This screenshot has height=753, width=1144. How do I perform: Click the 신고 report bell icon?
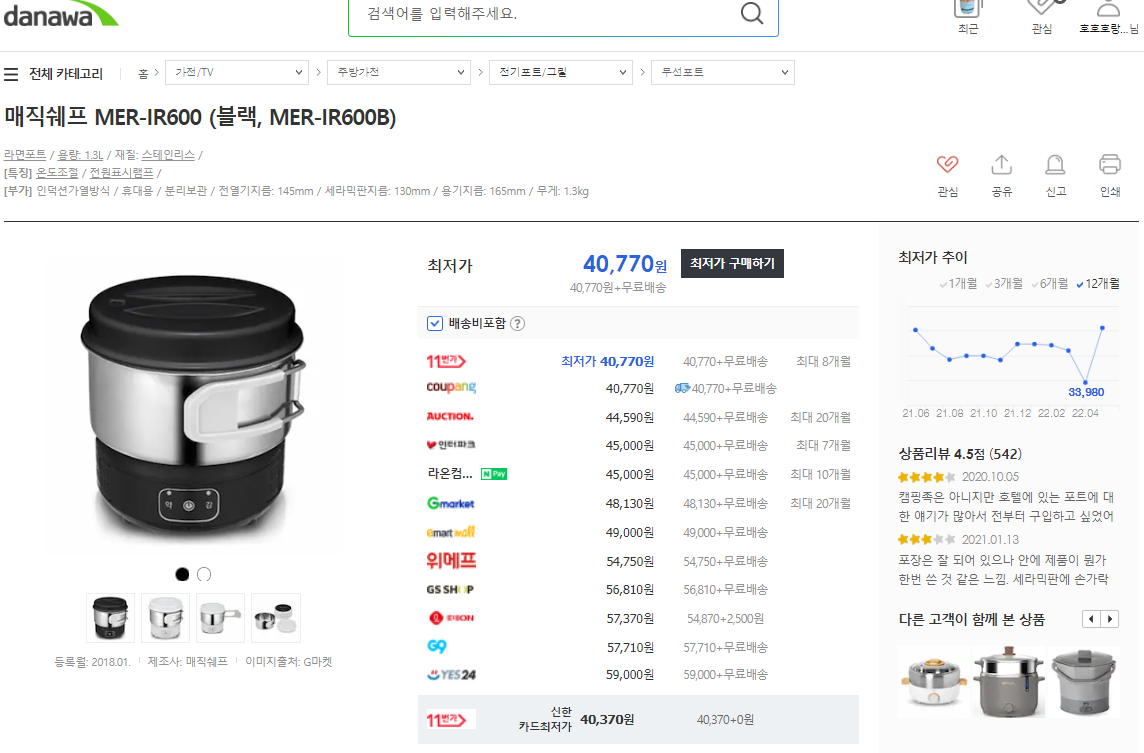[x=1055, y=165]
